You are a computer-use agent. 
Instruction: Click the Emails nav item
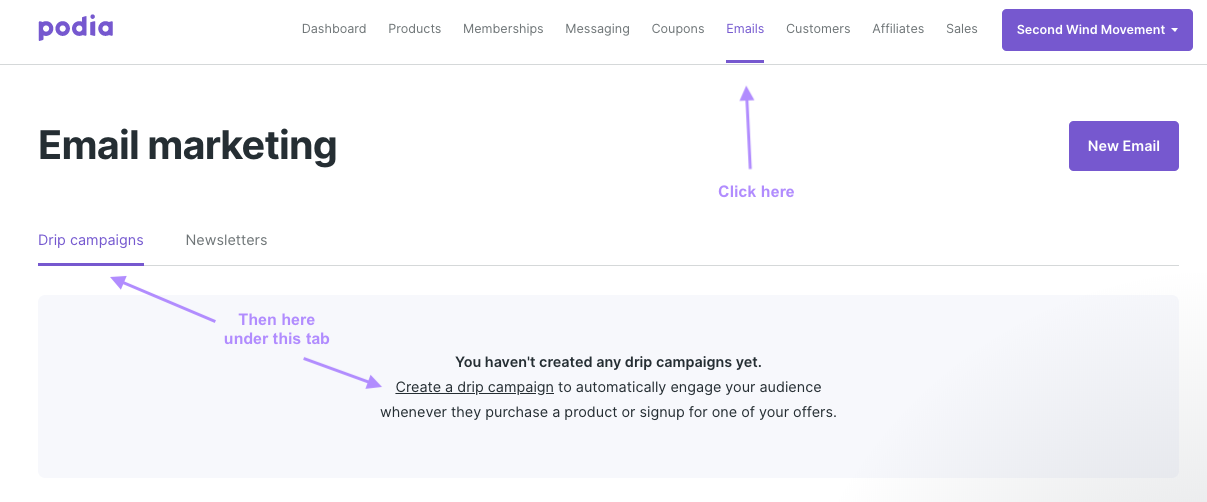coord(745,29)
